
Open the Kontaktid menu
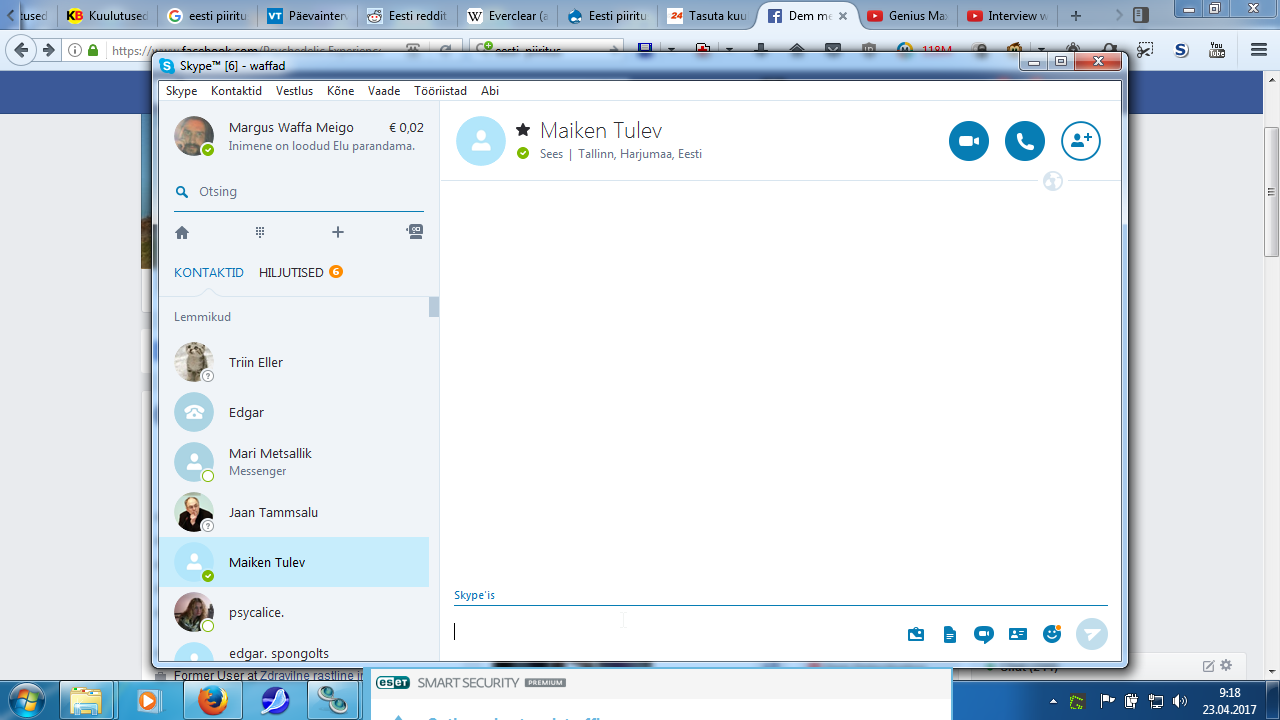click(x=236, y=91)
